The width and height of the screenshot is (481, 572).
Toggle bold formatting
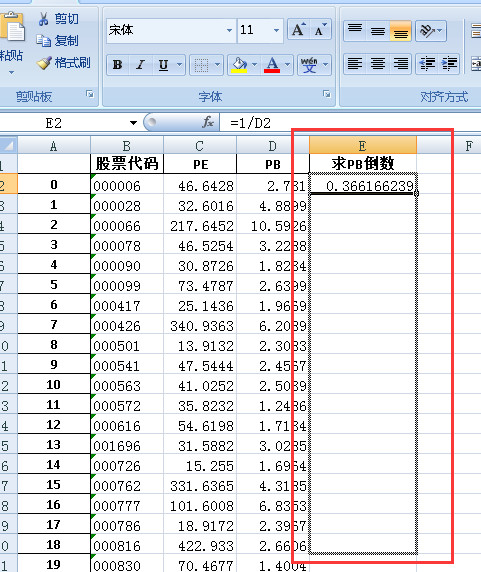click(x=118, y=65)
